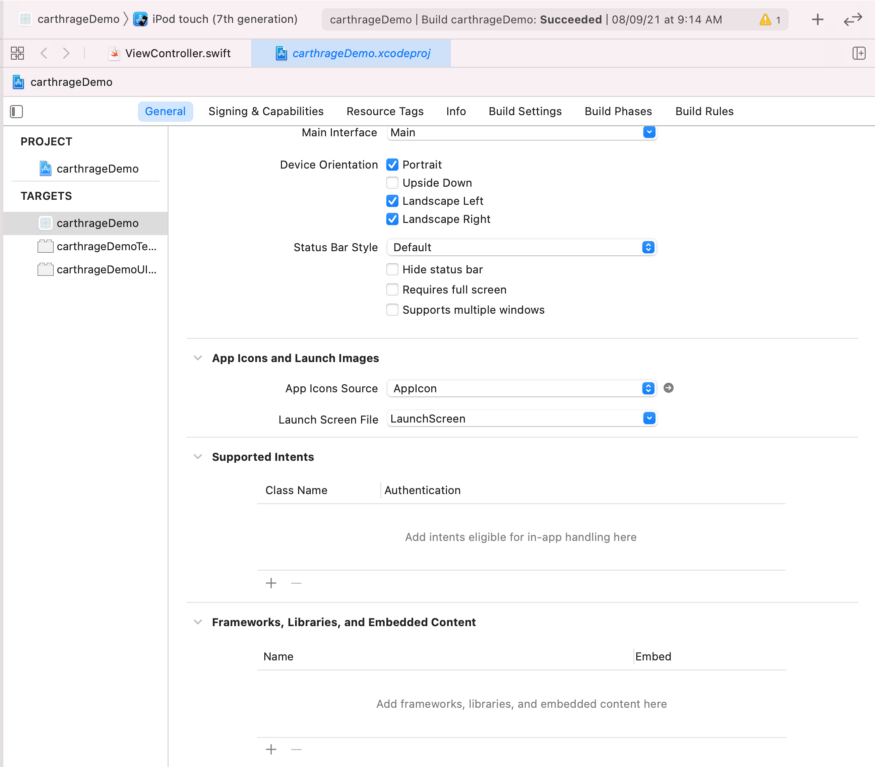875x767 pixels.
Task: Select the iPod touch run destination
Action: [215, 20]
